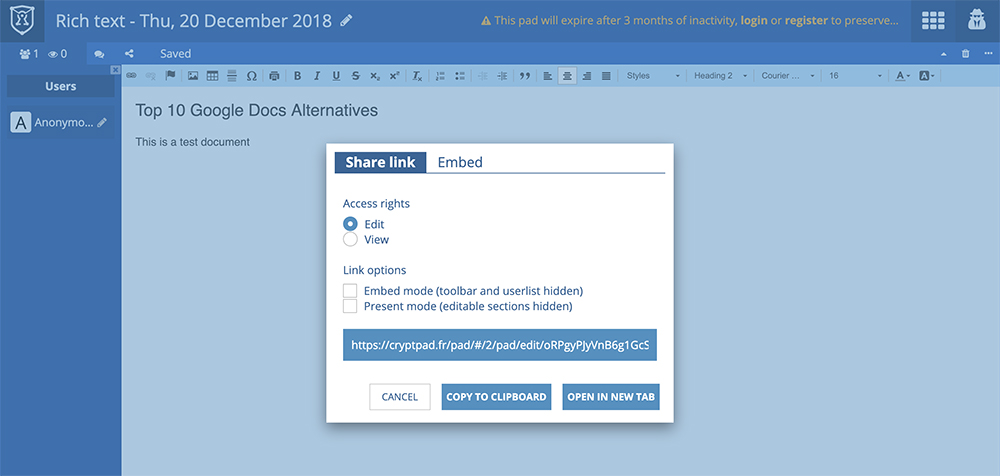Open the Styles dropdown

click(652, 75)
